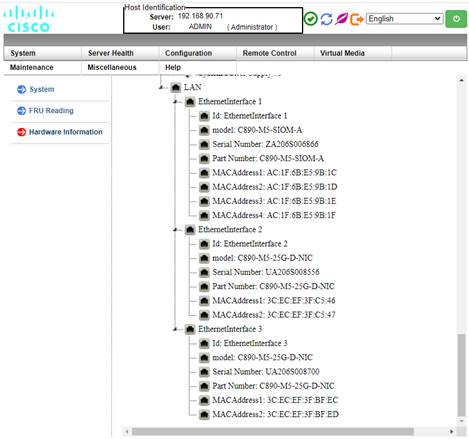
Task: Open the Maintenance menu
Action: coord(32,67)
